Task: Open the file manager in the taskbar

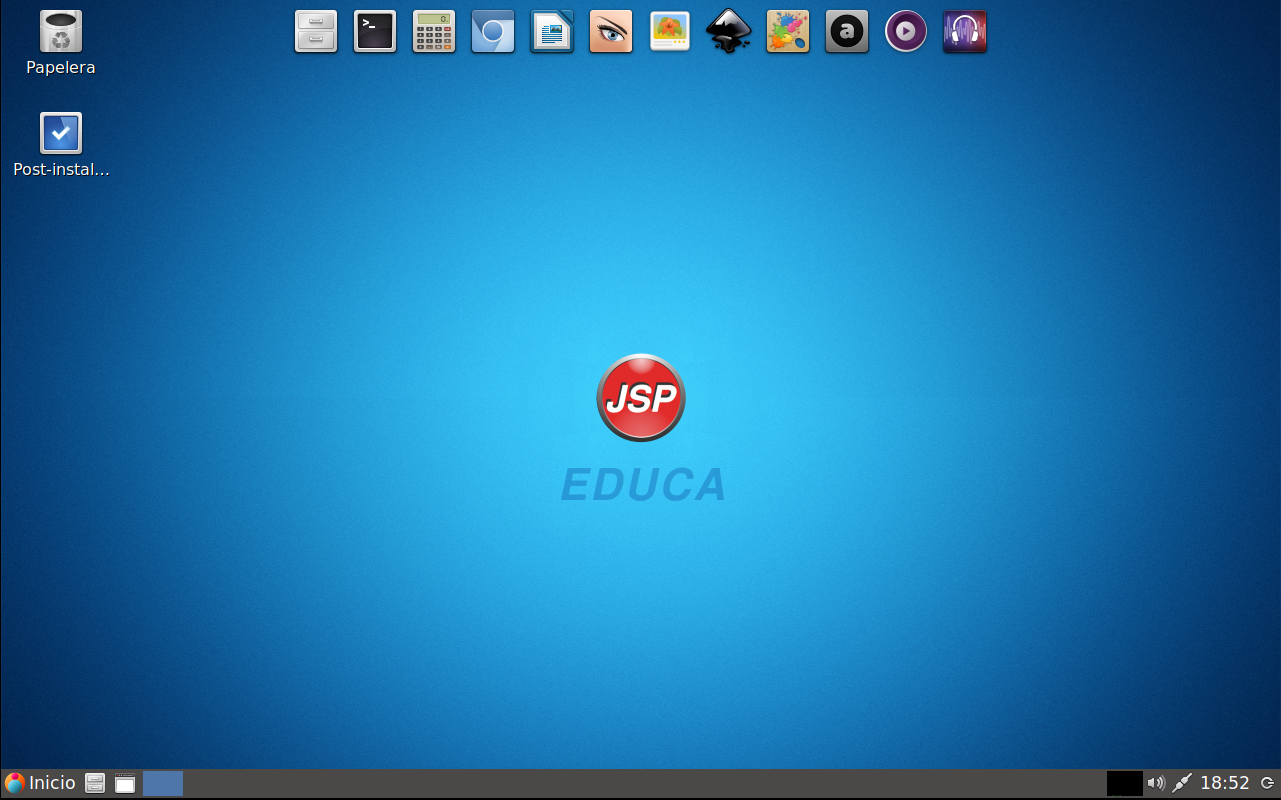Action: coord(95,783)
